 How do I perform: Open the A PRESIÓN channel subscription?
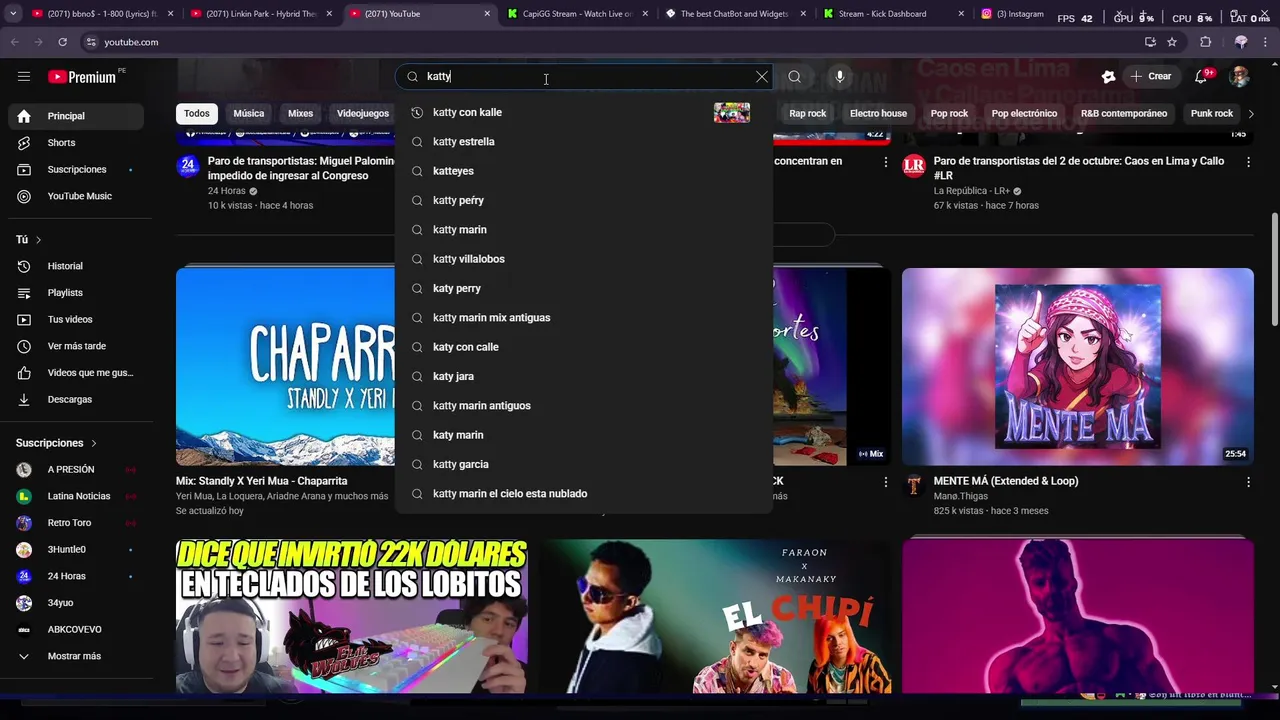(77, 469)
